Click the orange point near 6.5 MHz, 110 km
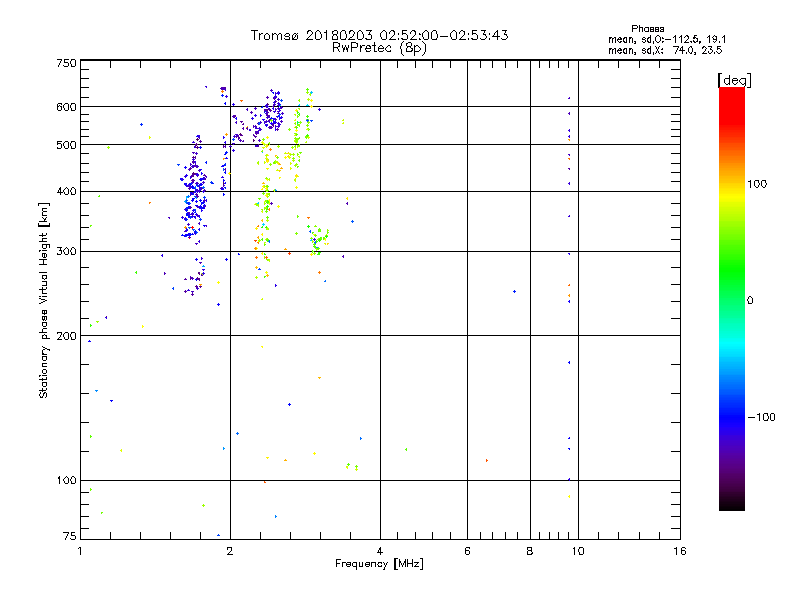 pyautogui.click(x=487, y=461)
